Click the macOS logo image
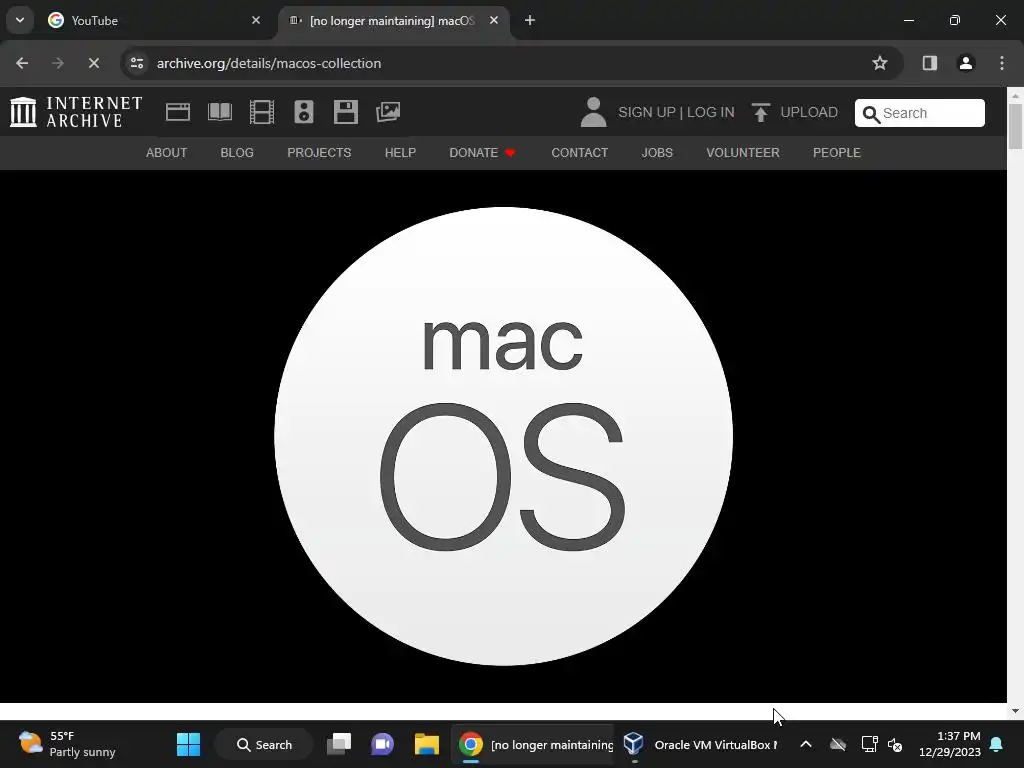Image resolution: width=1024 pixels, height=768 pixels. click(504, 436)
